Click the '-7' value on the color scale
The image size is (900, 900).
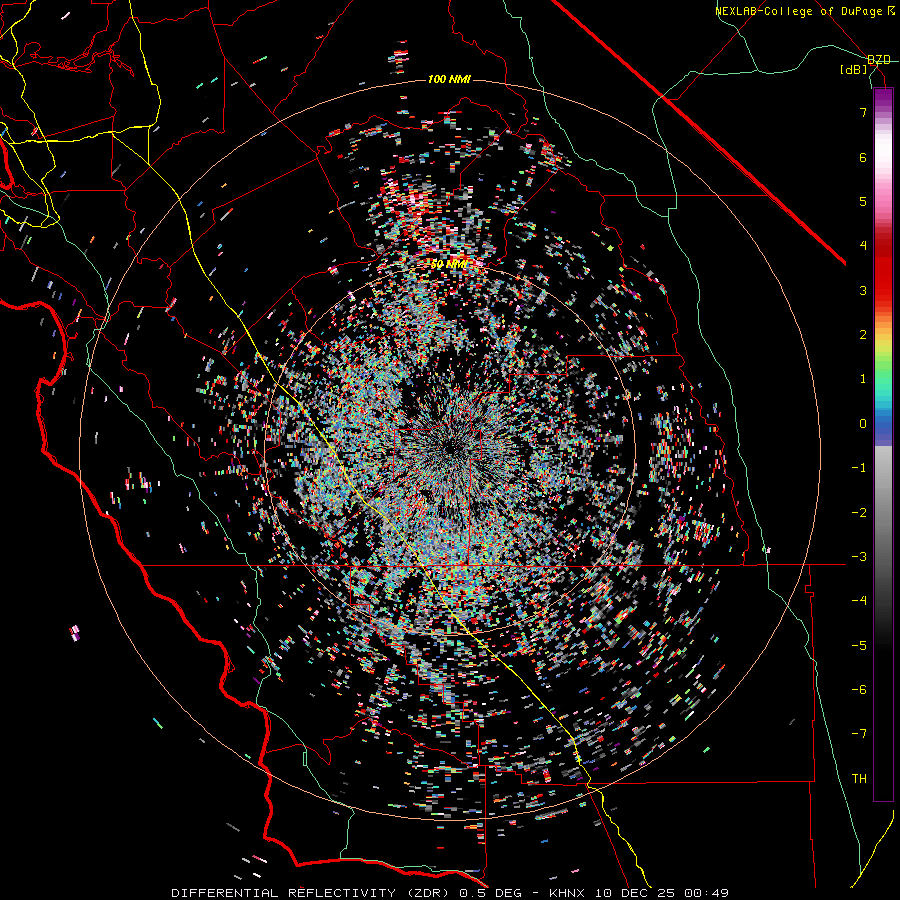click(x=859, y=734)
